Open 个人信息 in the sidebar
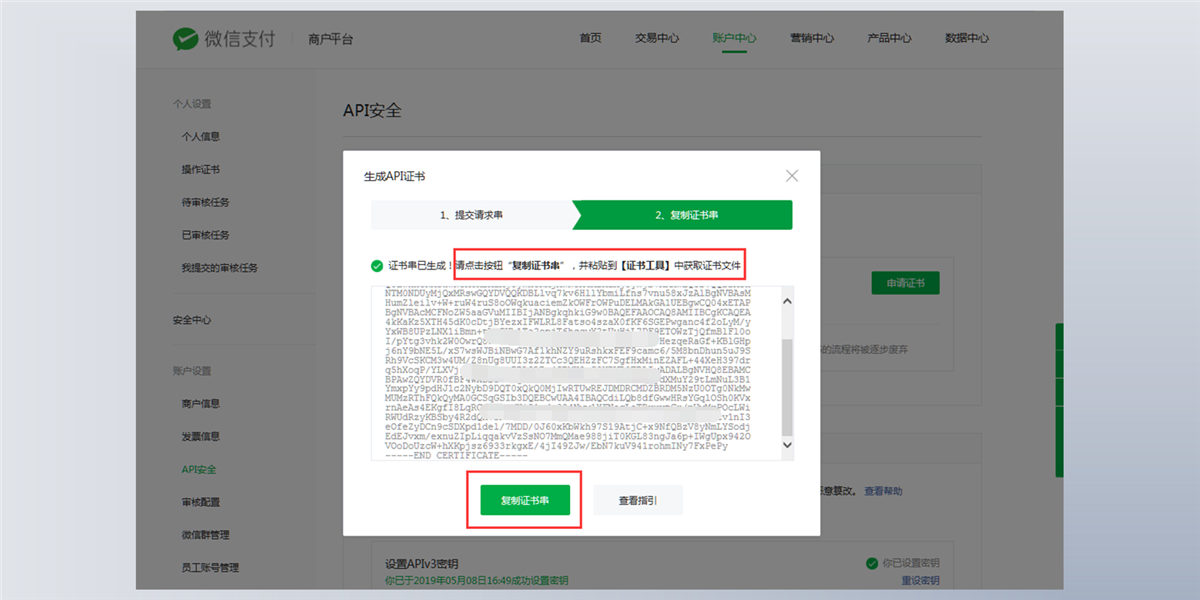 [x=200, y=136]
